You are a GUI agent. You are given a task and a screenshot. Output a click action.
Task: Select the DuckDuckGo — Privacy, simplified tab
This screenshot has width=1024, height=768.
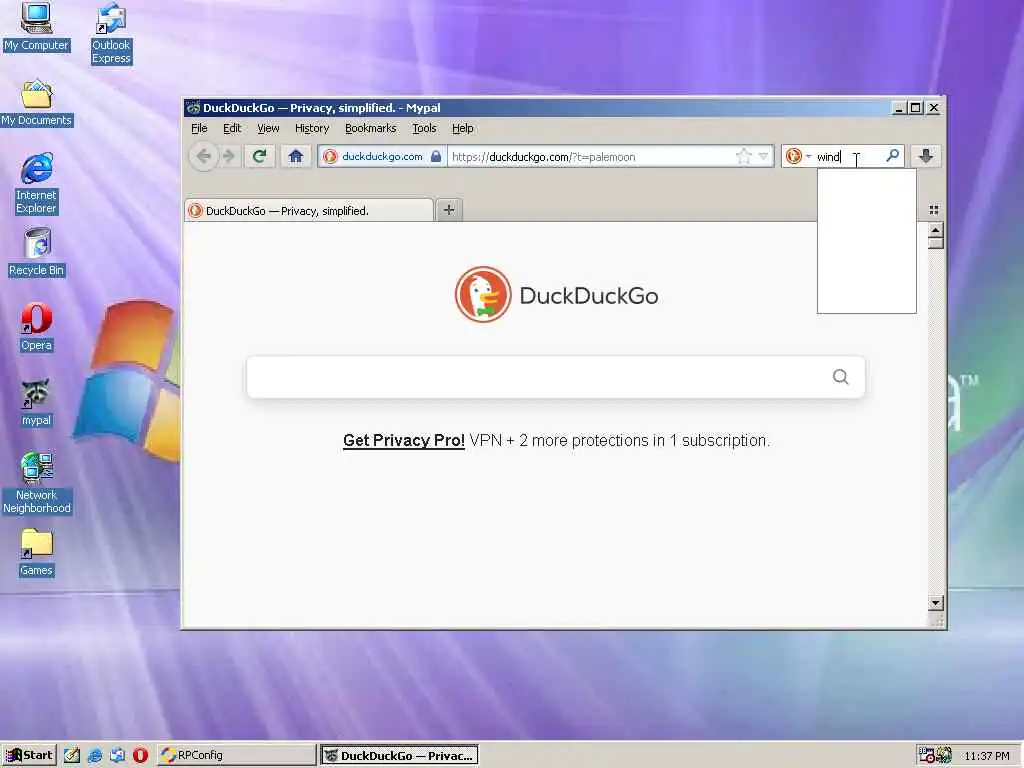pos(309,210)
